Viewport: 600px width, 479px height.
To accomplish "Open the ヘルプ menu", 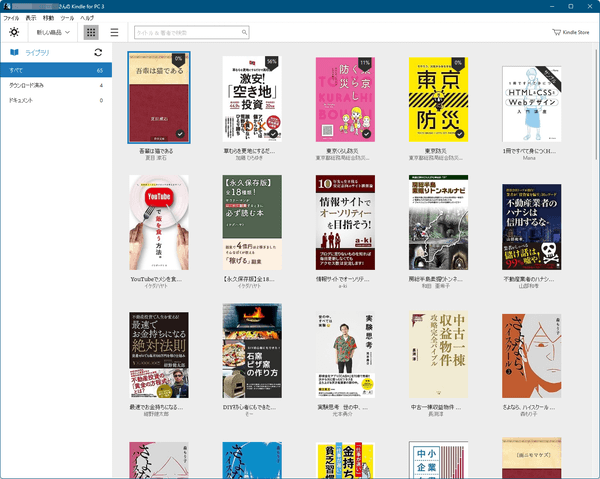I will coord(87,18).
